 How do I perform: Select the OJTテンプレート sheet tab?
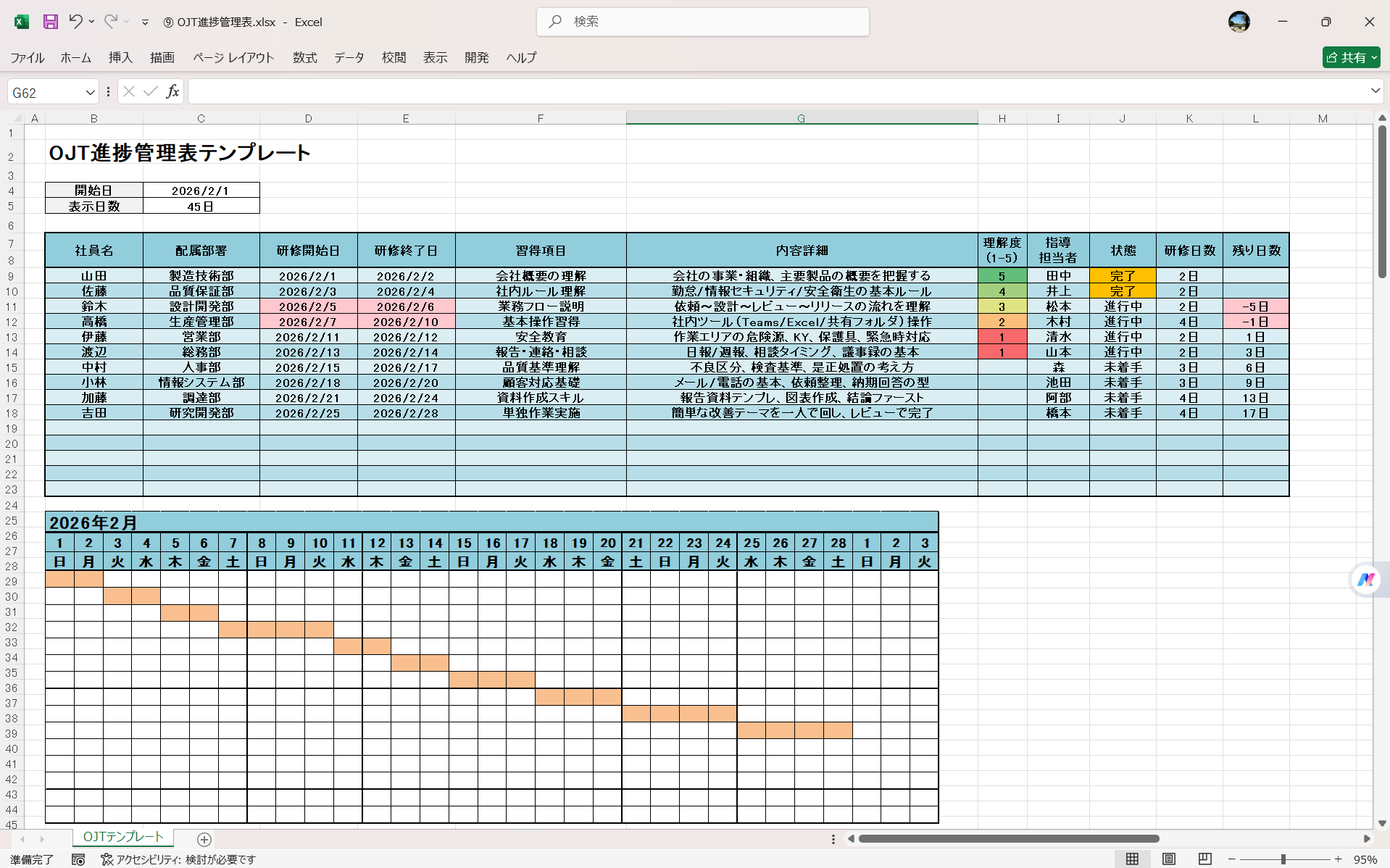(122, 837)
